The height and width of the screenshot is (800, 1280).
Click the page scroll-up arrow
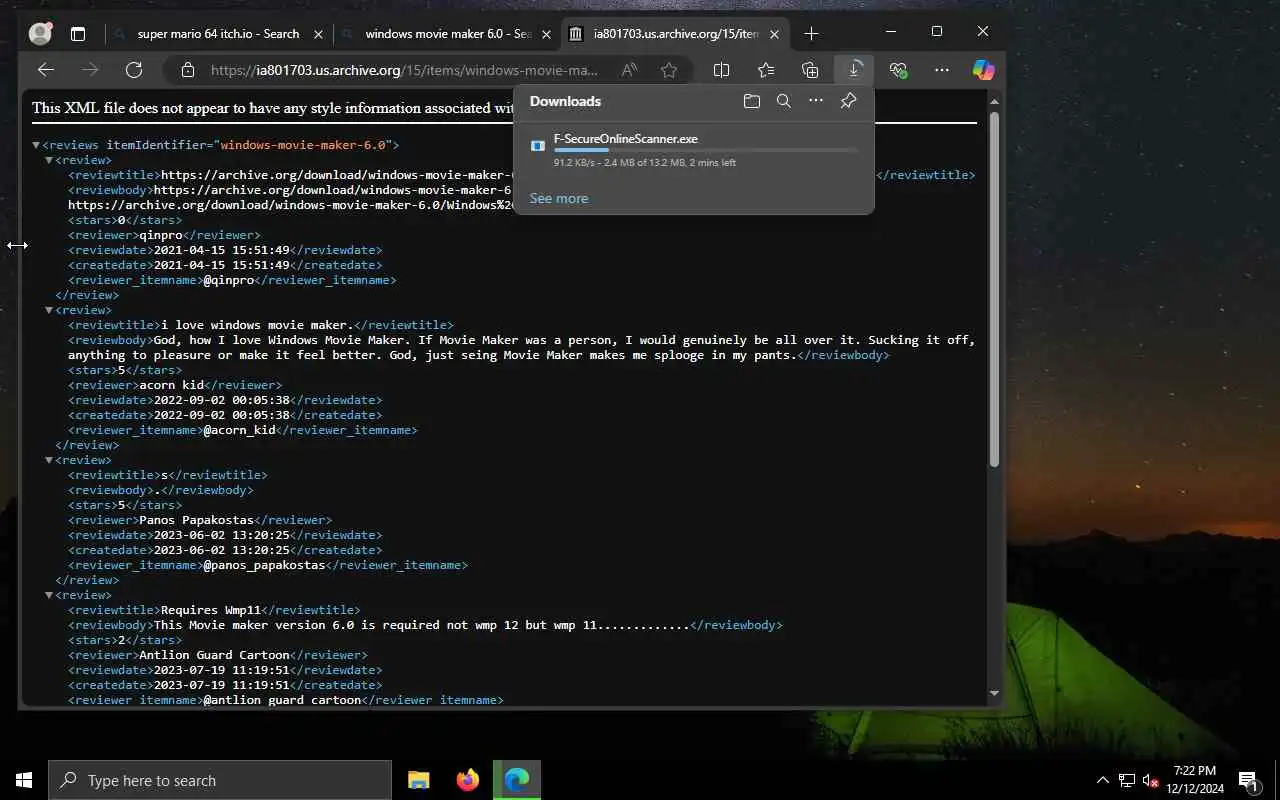point(994,101)
